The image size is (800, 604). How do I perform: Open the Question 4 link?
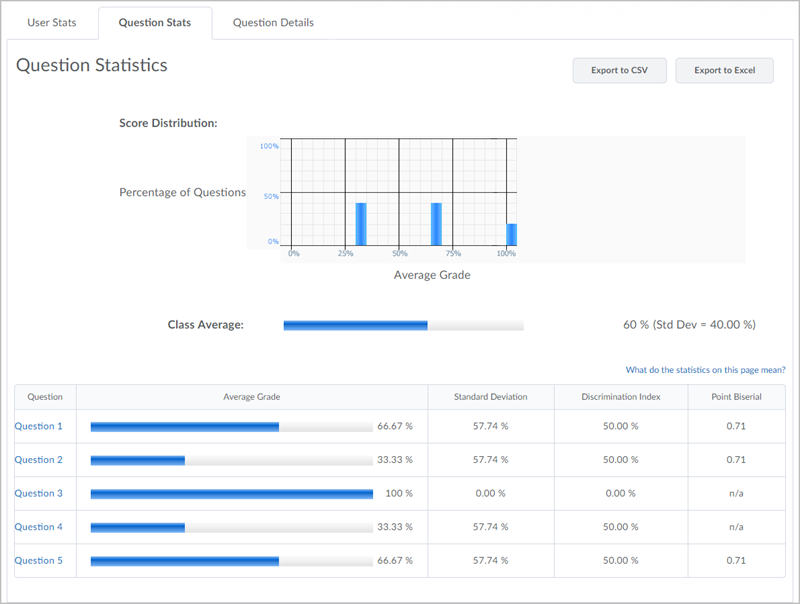point(38,527)
